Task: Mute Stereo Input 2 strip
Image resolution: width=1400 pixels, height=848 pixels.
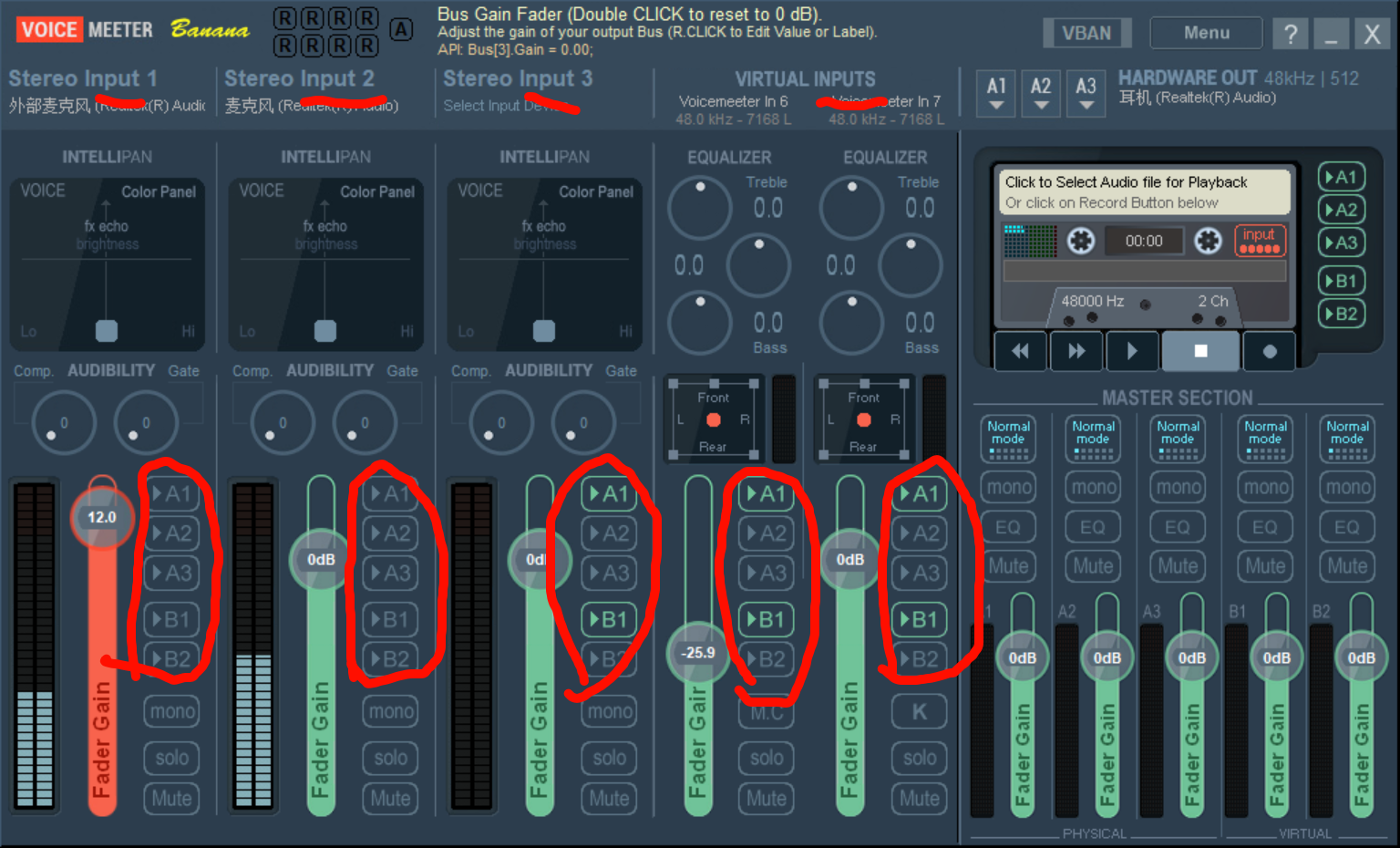Action: click(x=390, y=799)
